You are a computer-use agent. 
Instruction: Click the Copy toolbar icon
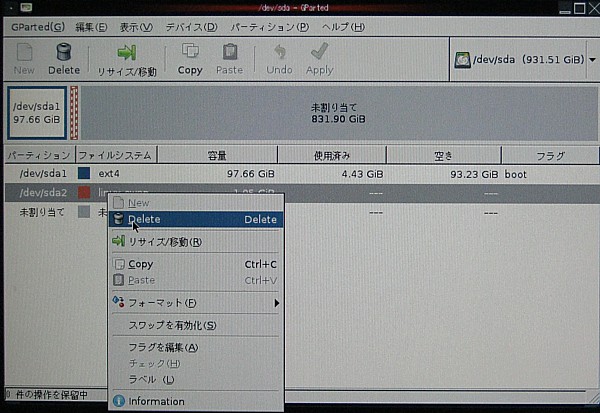tap(190, 51)
